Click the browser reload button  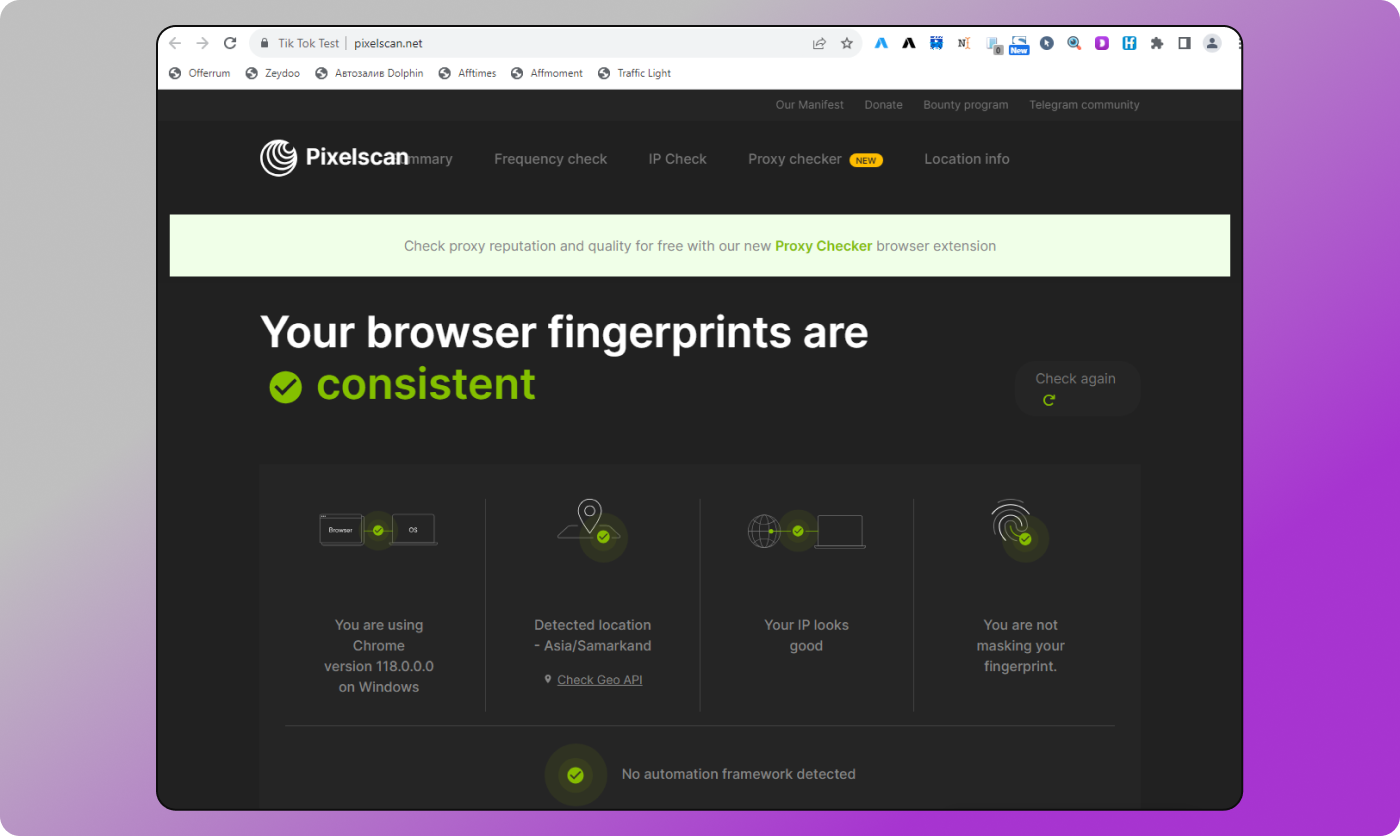[230, 43]
